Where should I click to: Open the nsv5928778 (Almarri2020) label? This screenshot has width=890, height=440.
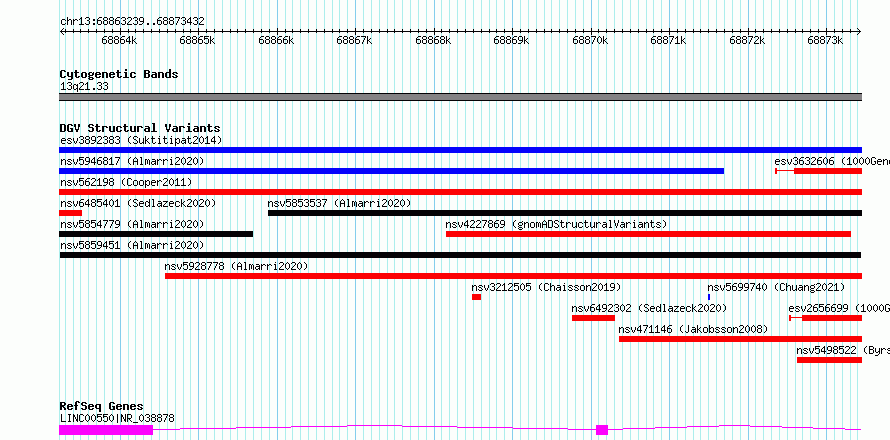236,266
